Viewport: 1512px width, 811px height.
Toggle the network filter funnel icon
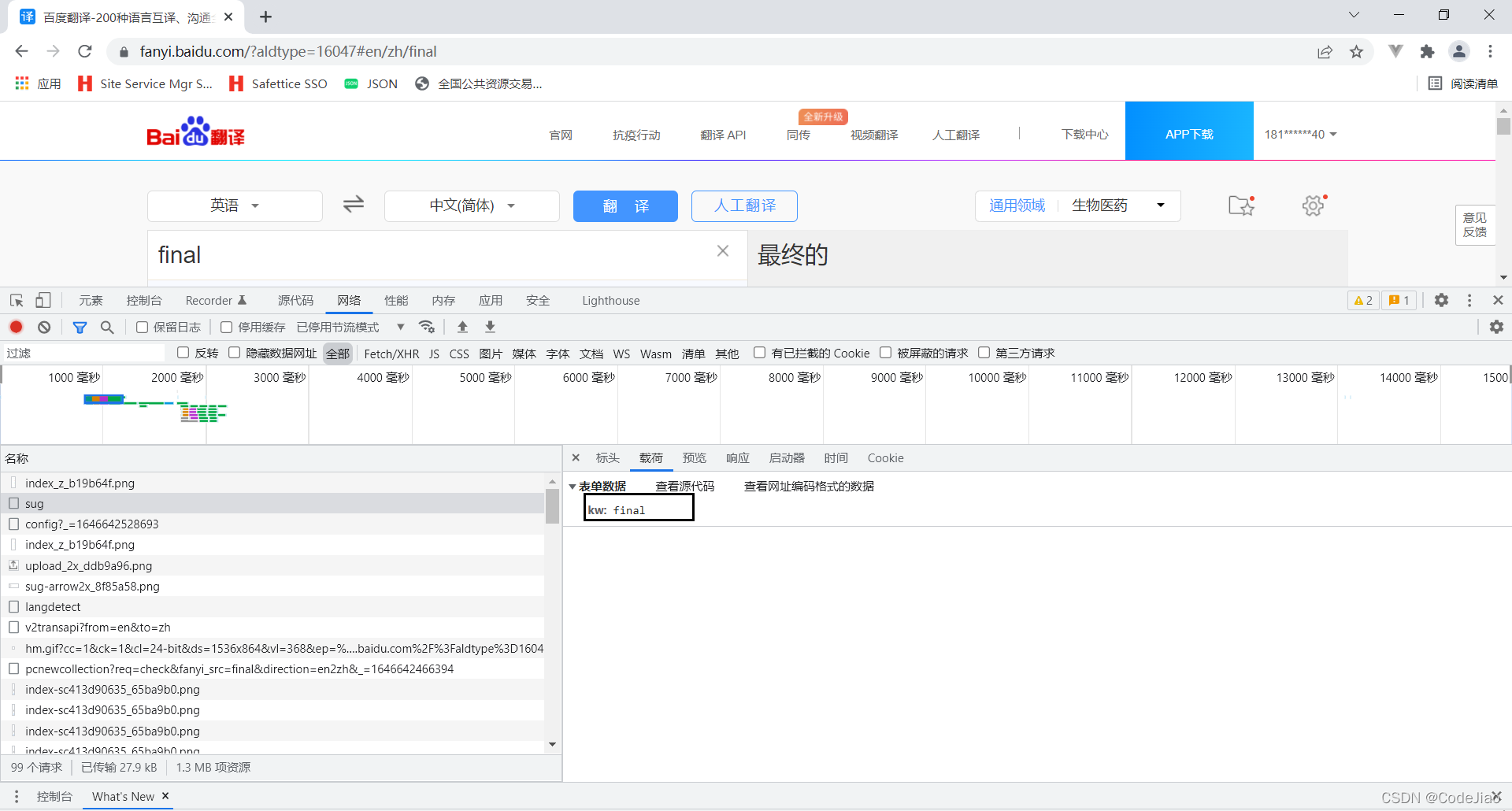[x=80, y=327]
